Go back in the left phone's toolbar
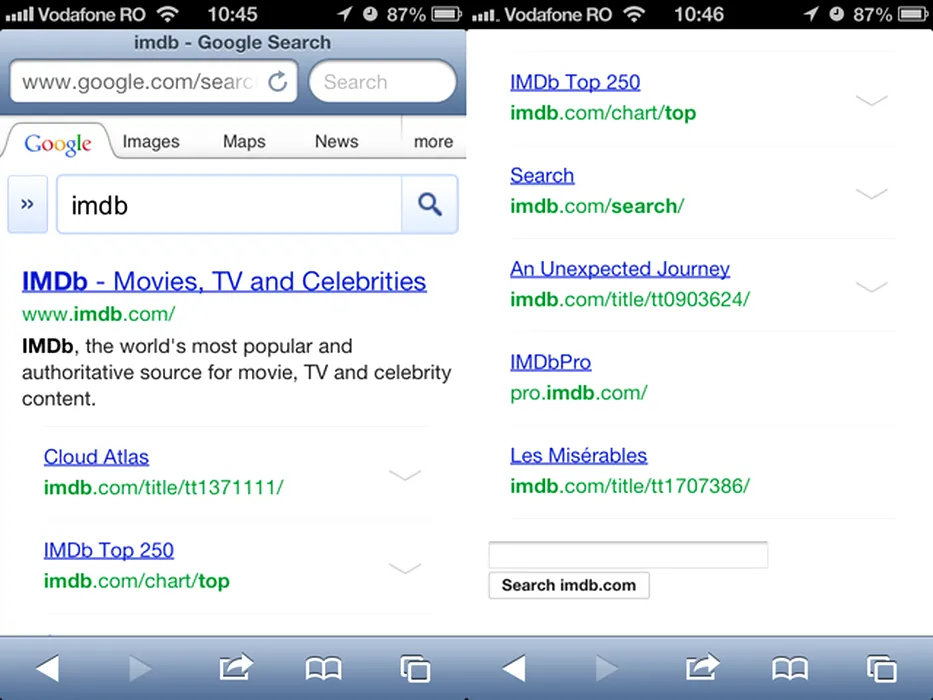933x700 pixels. pyautogui.click(x=47, y=668)
